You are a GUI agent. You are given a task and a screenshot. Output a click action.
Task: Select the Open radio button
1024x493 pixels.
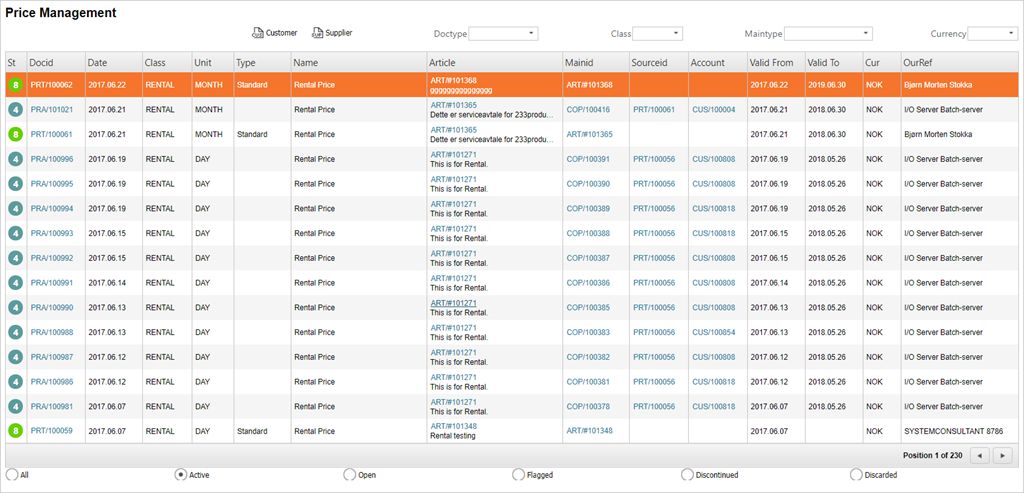point(349,475)
